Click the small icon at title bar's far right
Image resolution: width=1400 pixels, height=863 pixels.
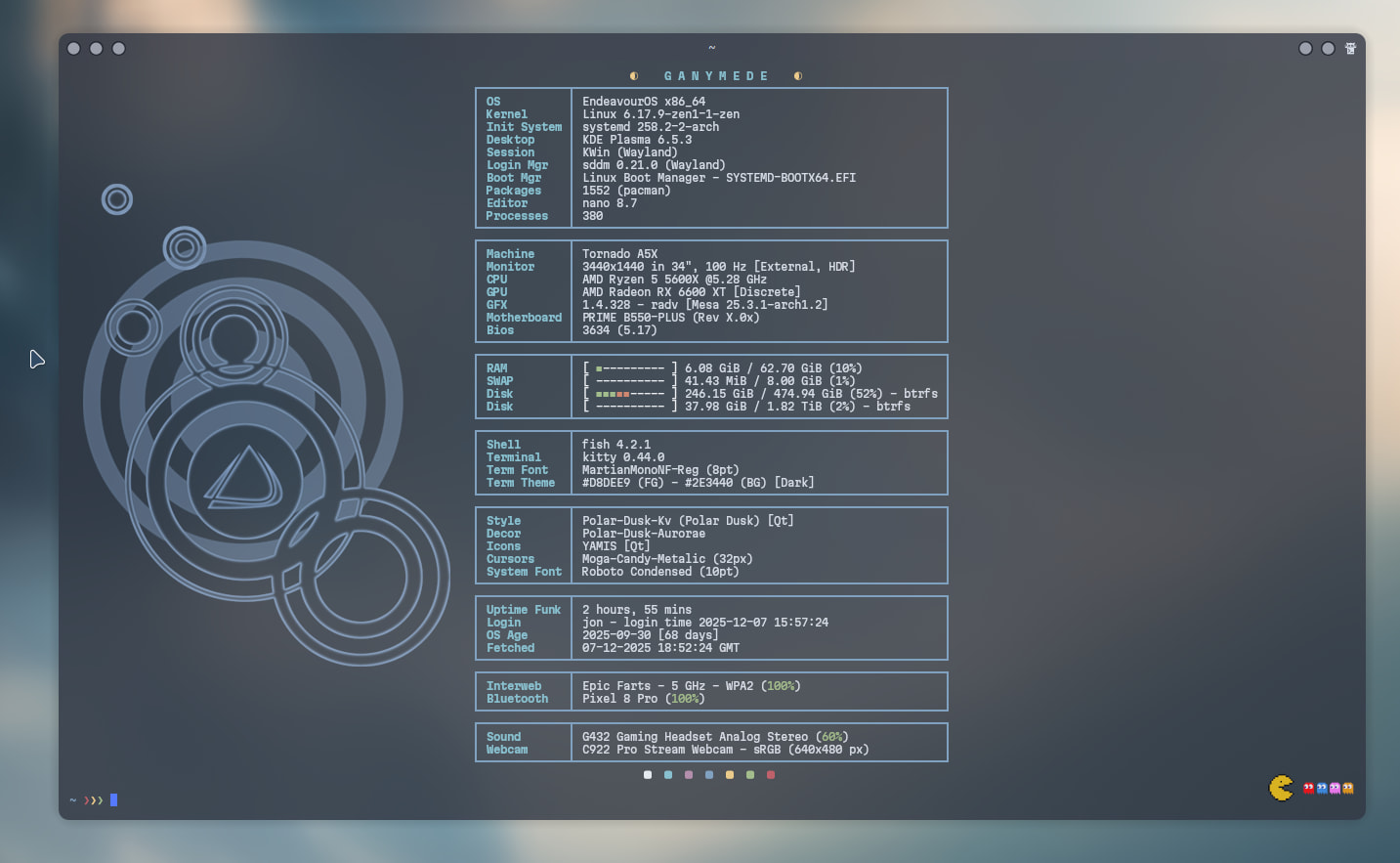[x=1350, y=49]
